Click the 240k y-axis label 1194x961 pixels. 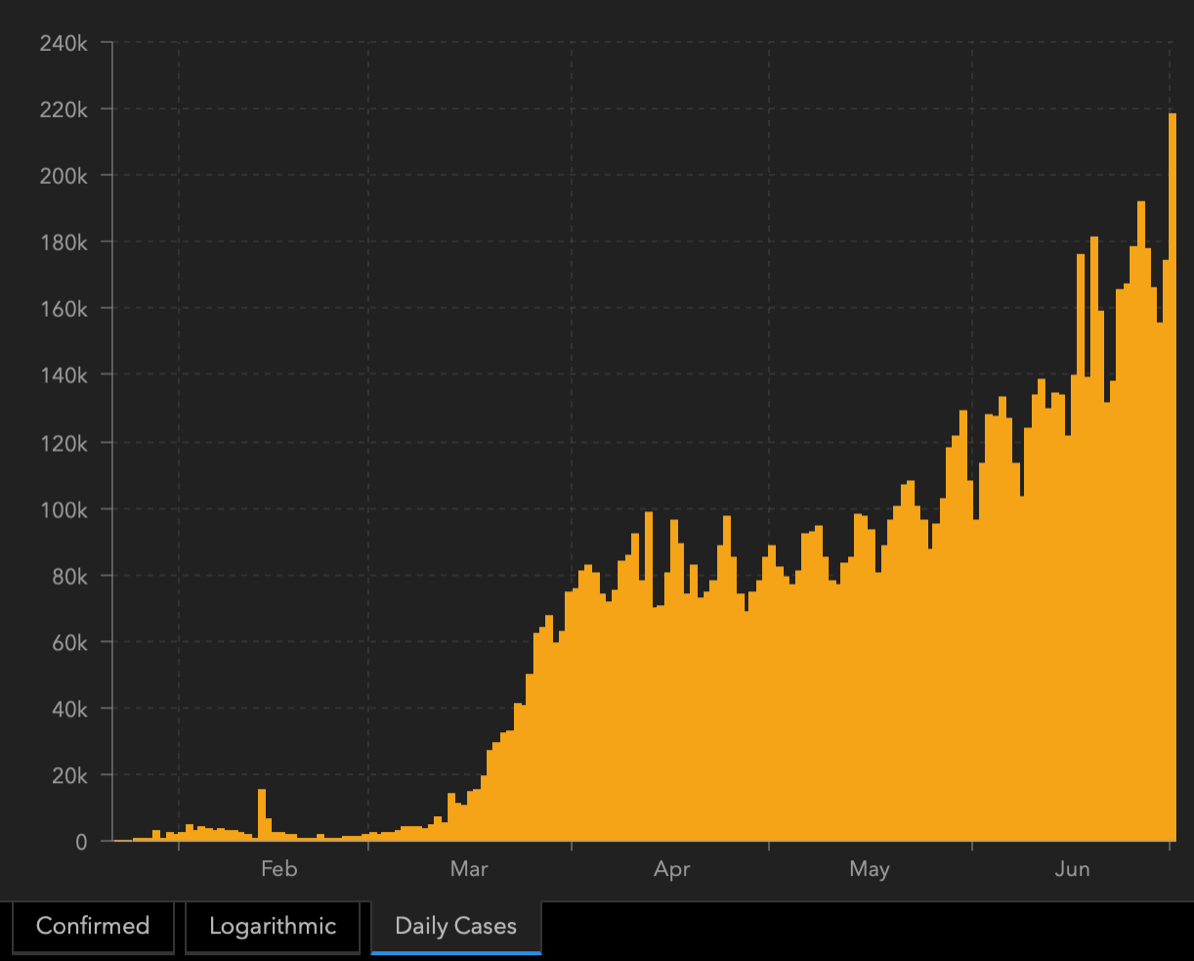[x=64, y=43]
